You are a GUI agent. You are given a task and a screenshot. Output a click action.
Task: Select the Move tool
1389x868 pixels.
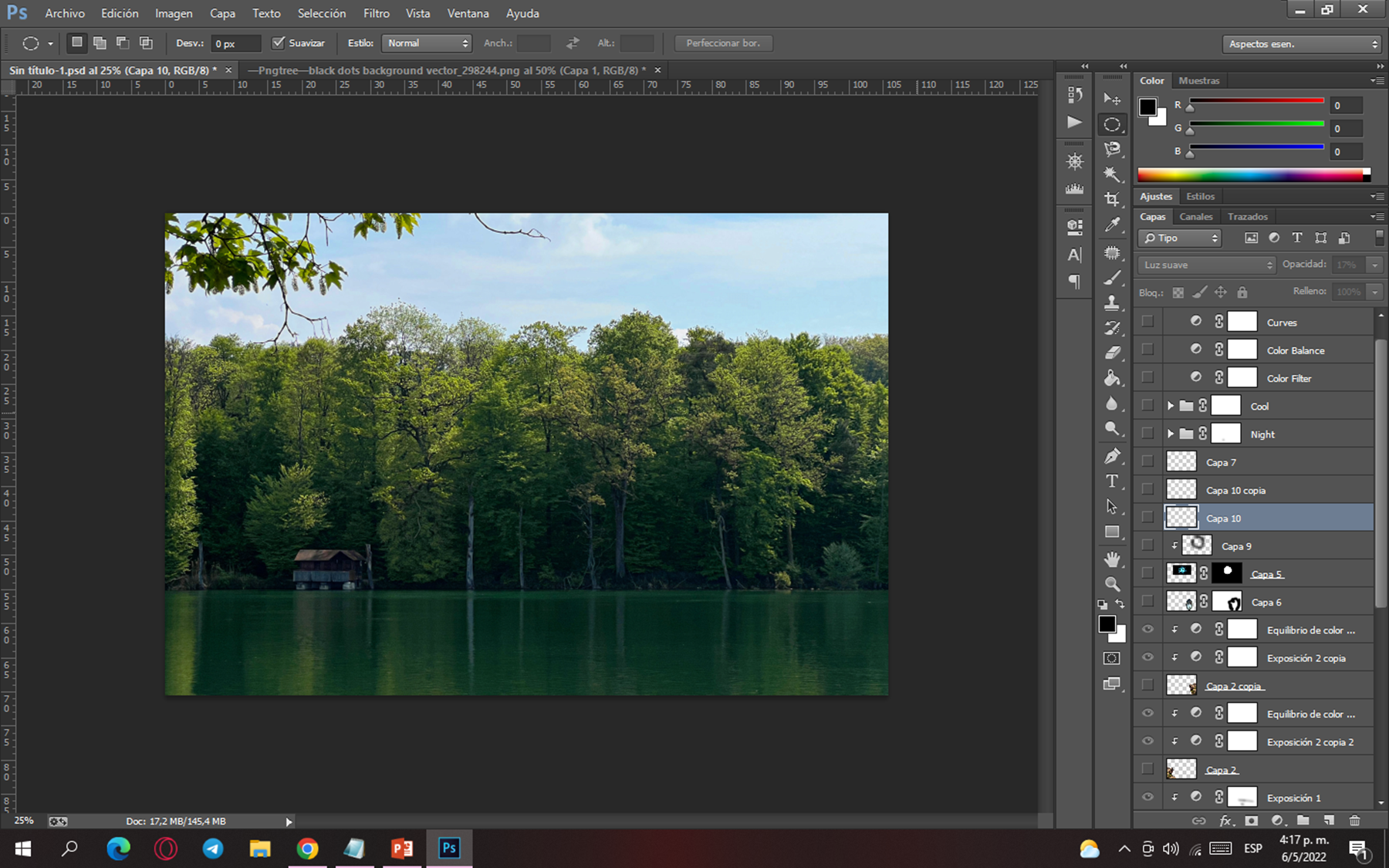coord(1112,99)
